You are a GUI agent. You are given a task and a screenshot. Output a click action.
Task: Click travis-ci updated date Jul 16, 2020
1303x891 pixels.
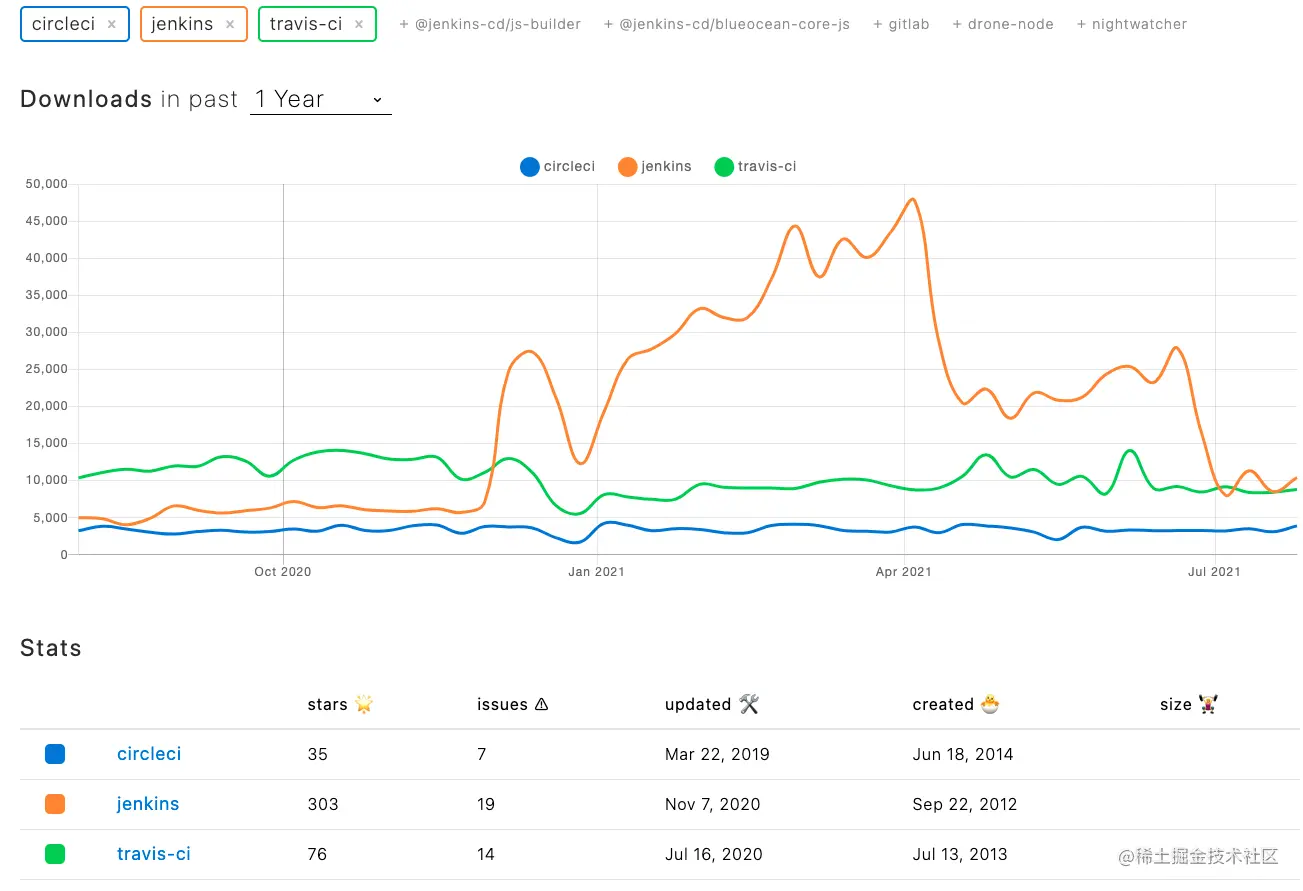pyautogui.click(x=714, y=854)
